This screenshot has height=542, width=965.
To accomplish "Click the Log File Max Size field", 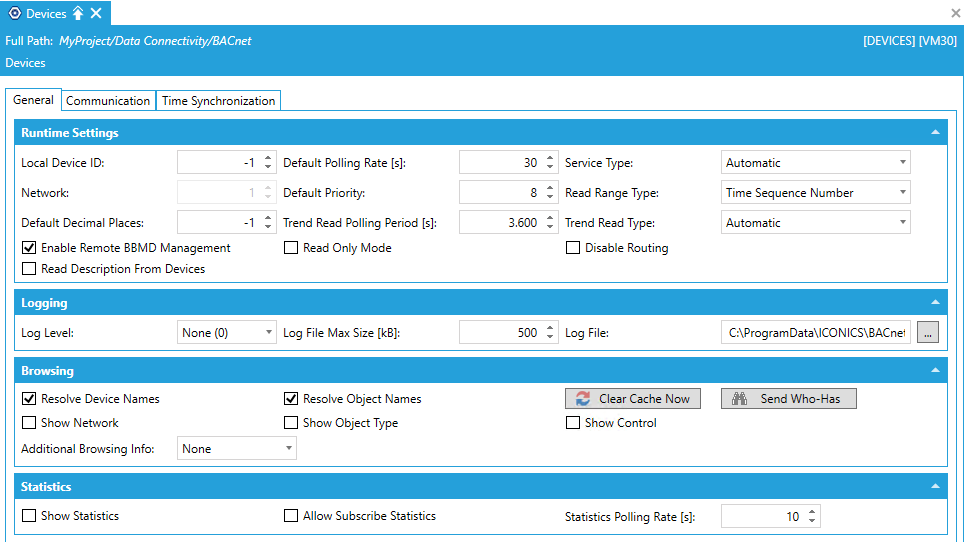I will pos(499,333).
